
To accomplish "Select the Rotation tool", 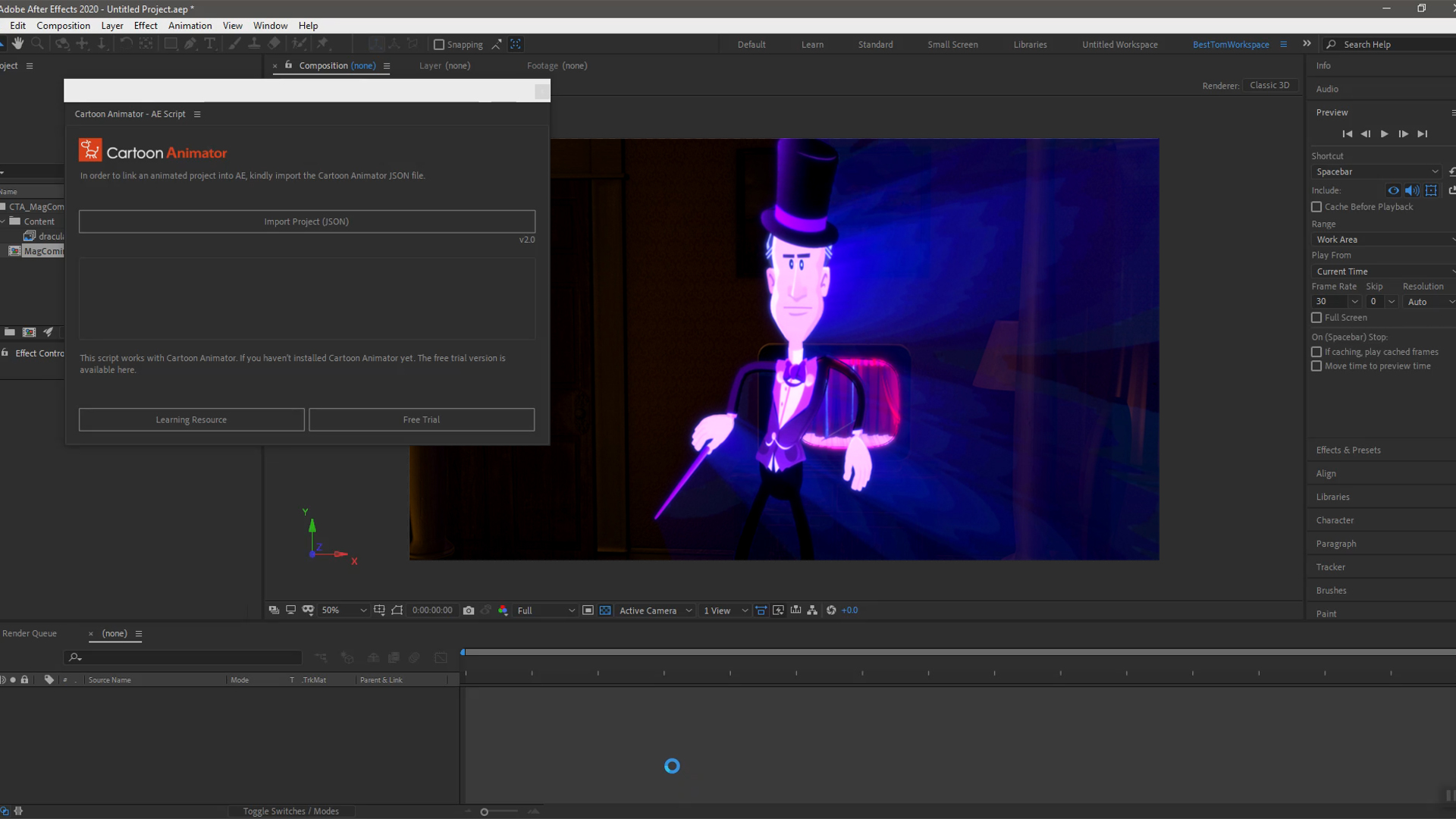I will [x=126, y=44].
